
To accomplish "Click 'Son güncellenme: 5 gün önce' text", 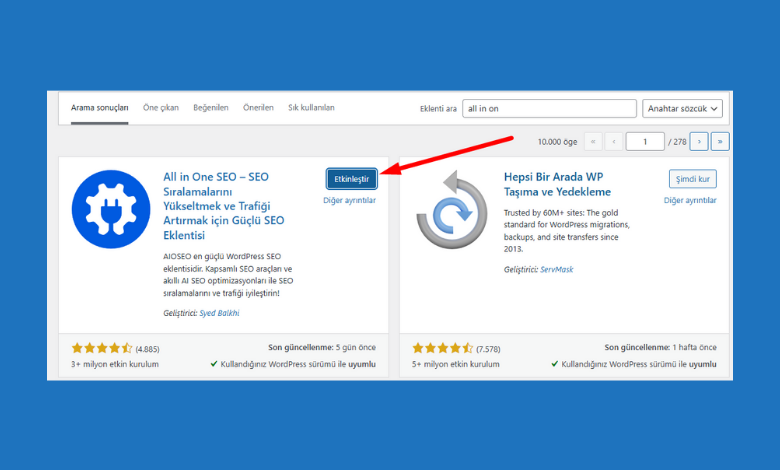I will (x=322, y=347).
